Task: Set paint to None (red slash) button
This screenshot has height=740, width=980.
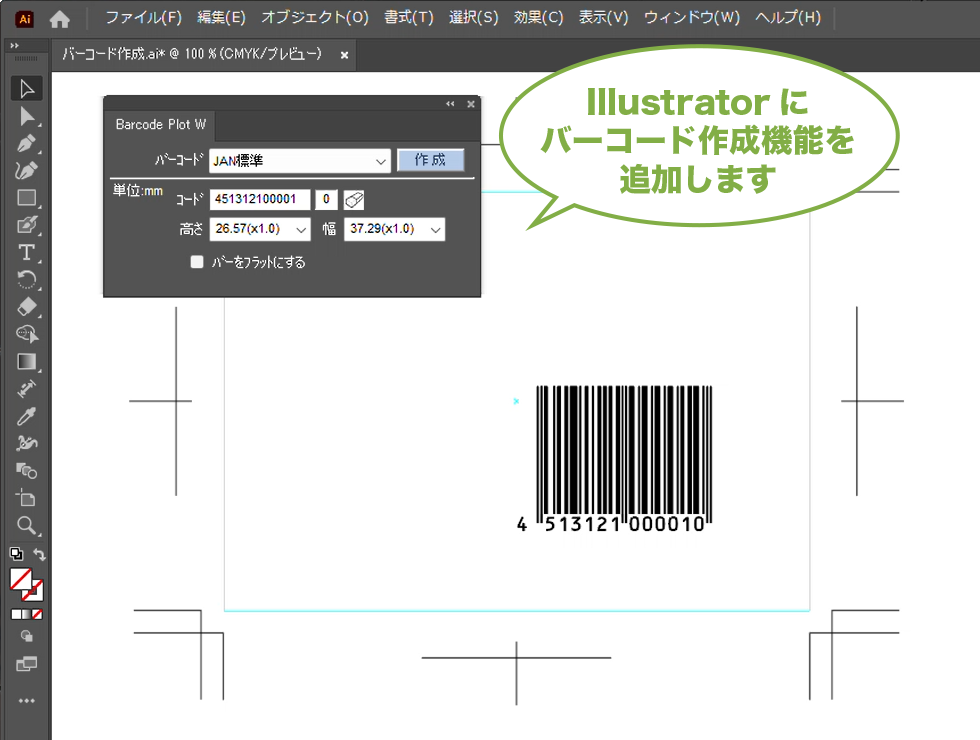Action: (38, 614)
